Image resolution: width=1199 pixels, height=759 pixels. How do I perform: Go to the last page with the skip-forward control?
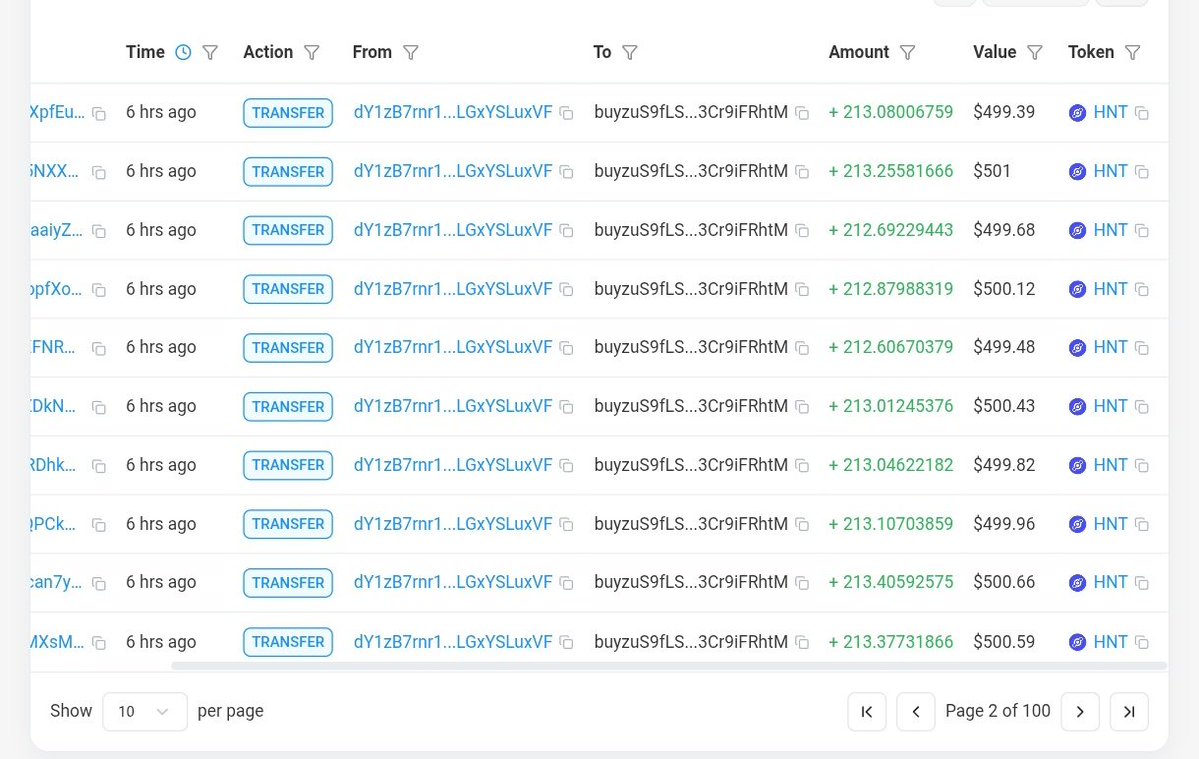(1129, 711)
